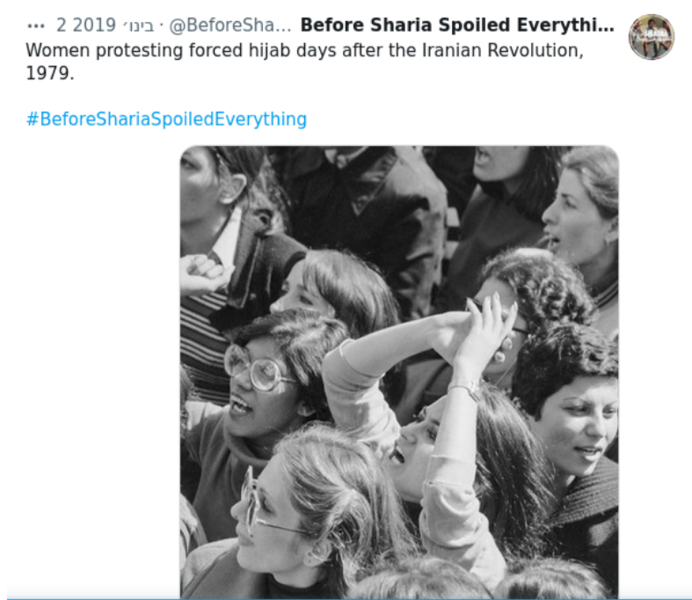Open the three-dot more options menu
This screenshot has height=600, width=692.
(x=36, y=26)
